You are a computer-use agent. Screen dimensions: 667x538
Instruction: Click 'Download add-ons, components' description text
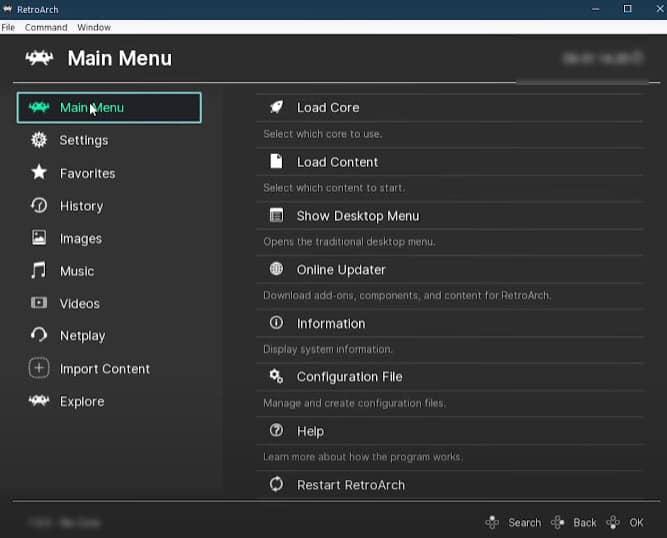click(x=407, y=295)
